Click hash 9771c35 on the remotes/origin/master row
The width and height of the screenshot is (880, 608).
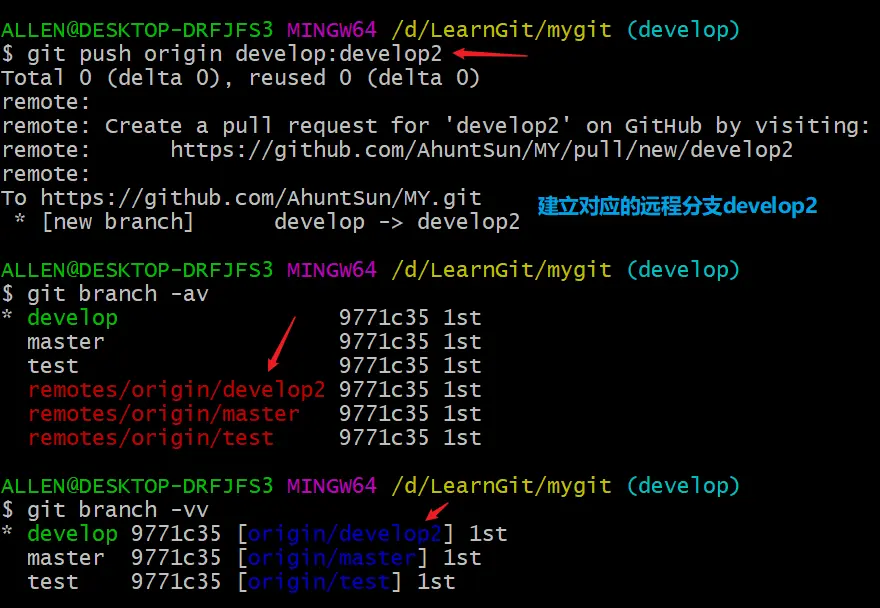coord(384,414)
